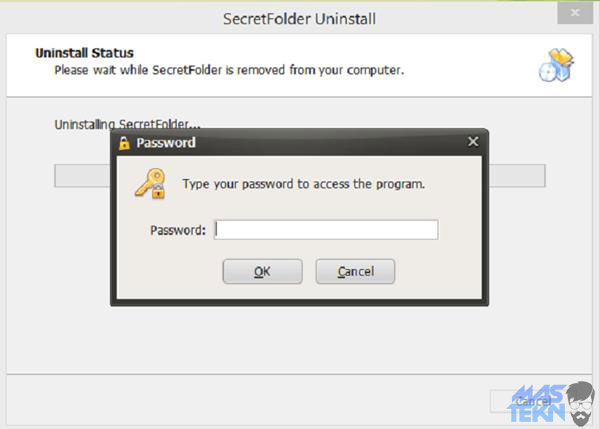Image resolution: width=600 pixels, height=429 pixels.
Task: Click "Type your password to access the program" text
Action: click(x=304, y=184)
